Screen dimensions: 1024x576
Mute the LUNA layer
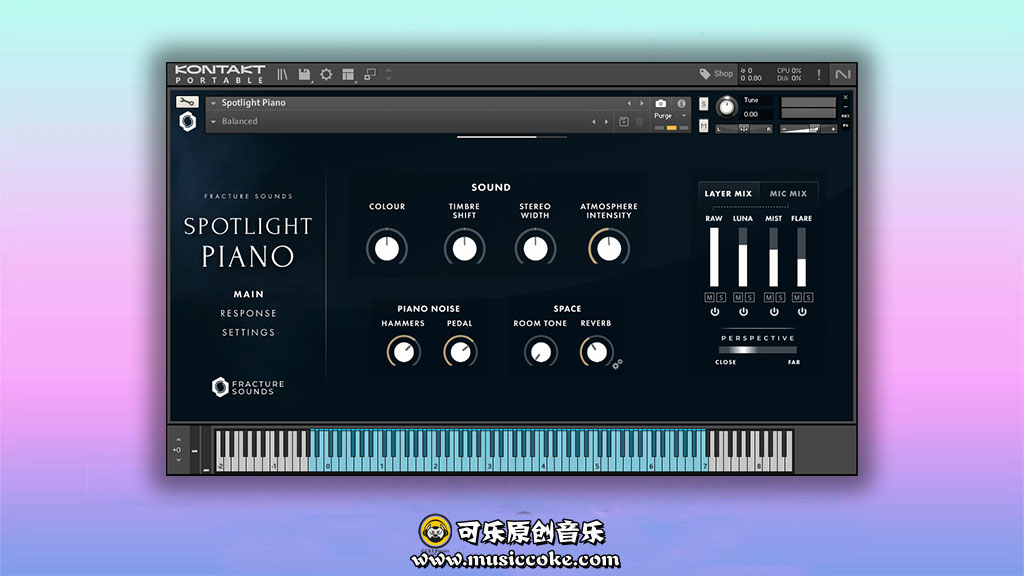738,297
